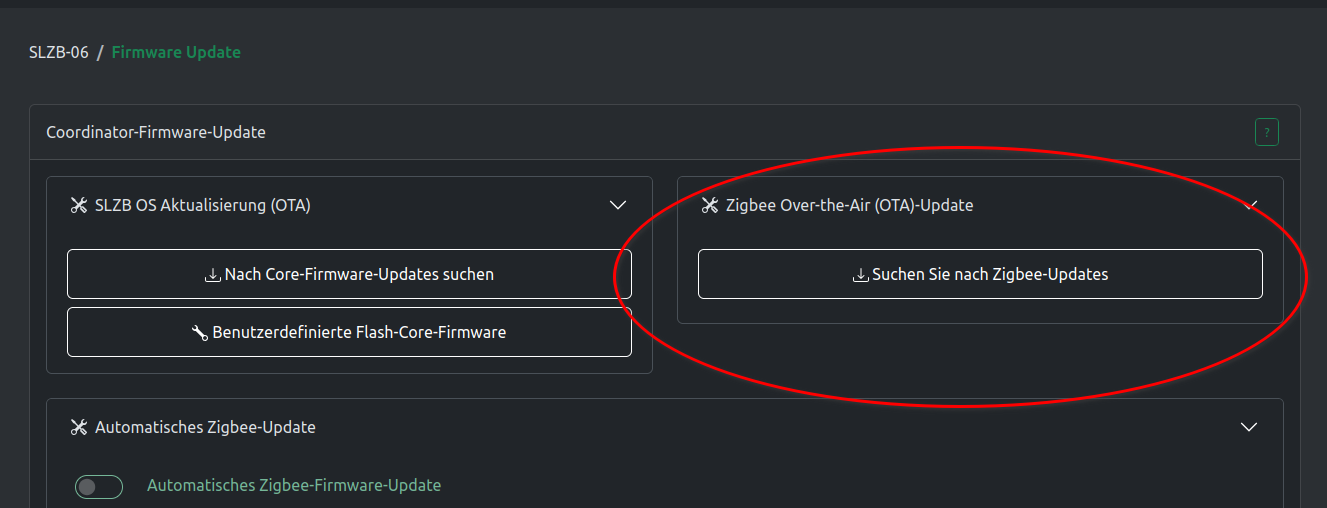Click download icon in Zigbee-Updates search button
Screen dimensions: 1327x508
860,275
